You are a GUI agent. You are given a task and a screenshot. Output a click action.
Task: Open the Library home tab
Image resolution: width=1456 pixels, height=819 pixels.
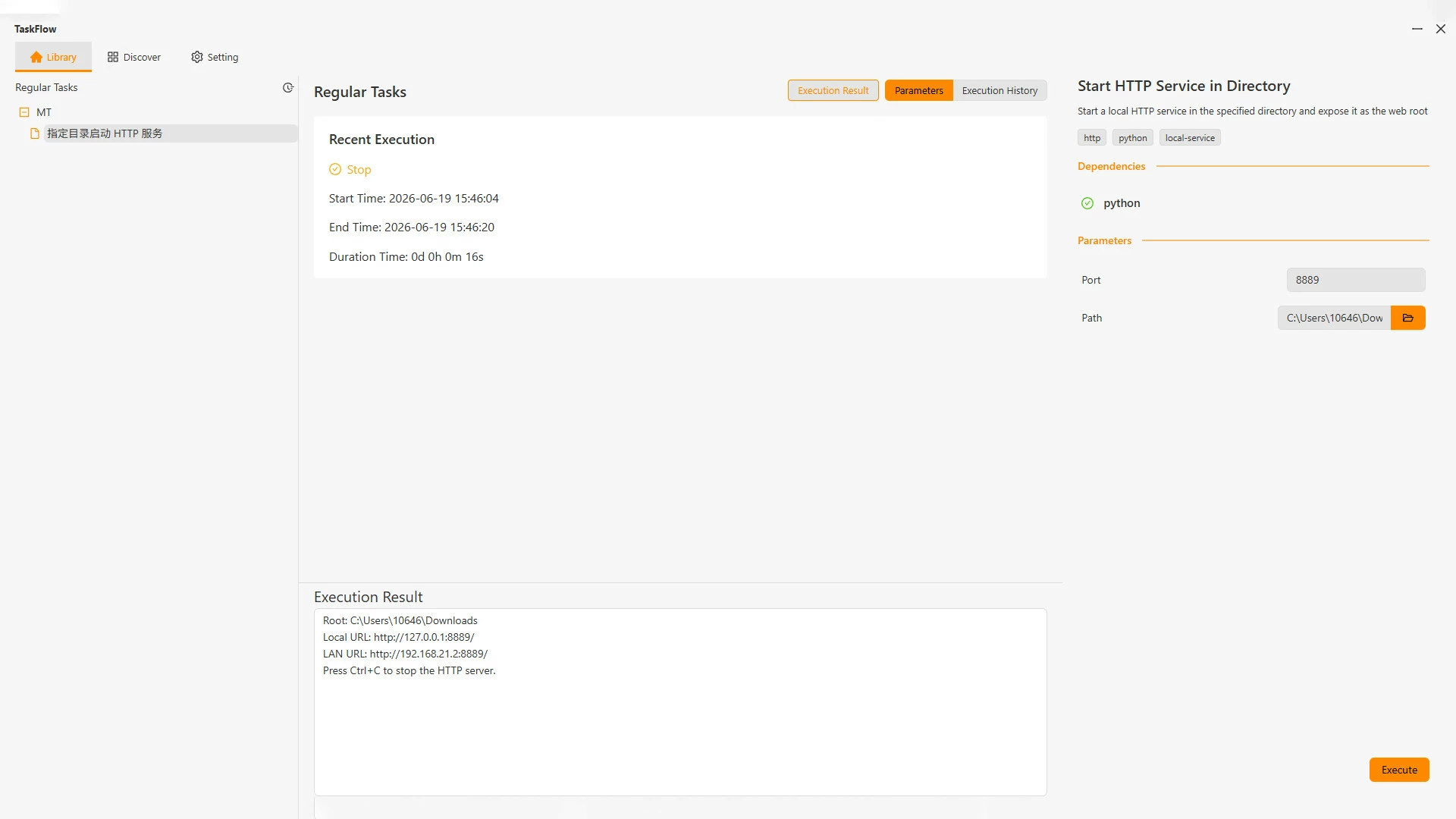click(x=53, y=57)
